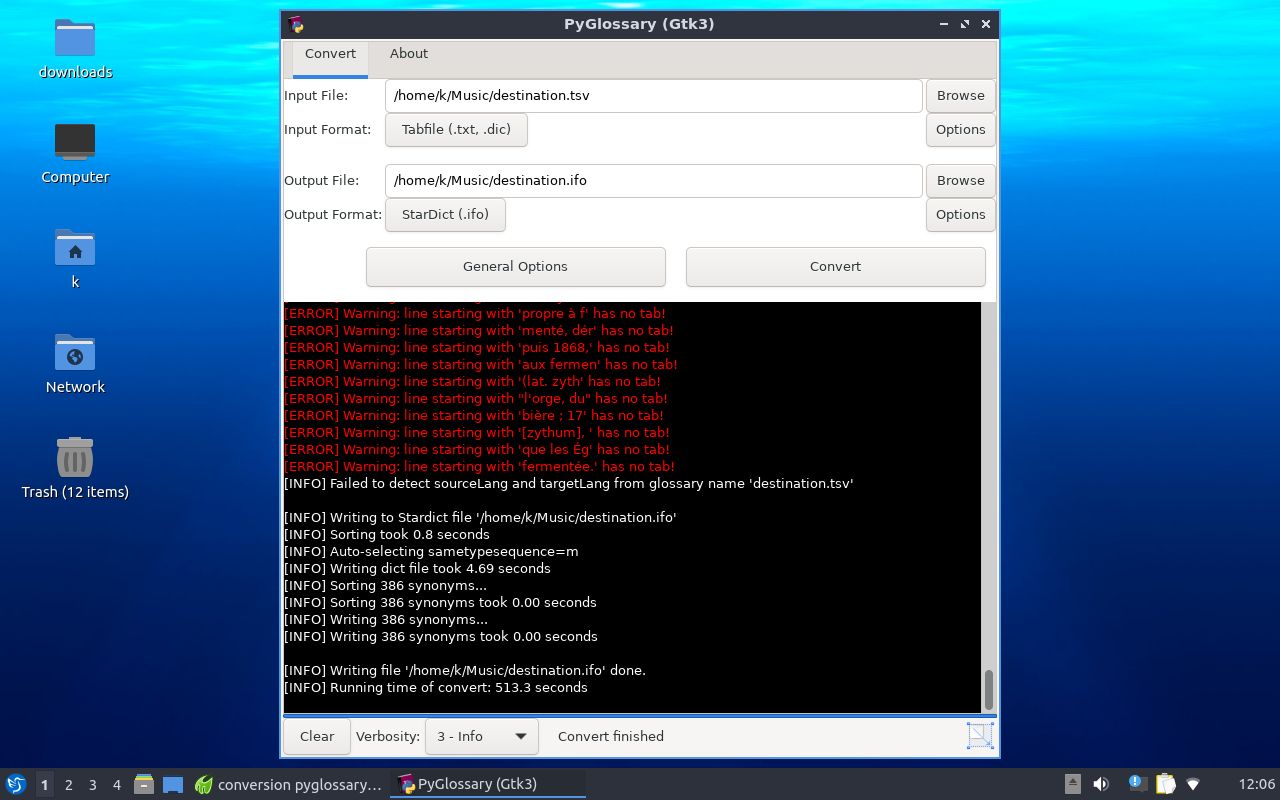Click the log console vertical scrollbar thumb
The image size is (1280, 800).
point(989,689)
